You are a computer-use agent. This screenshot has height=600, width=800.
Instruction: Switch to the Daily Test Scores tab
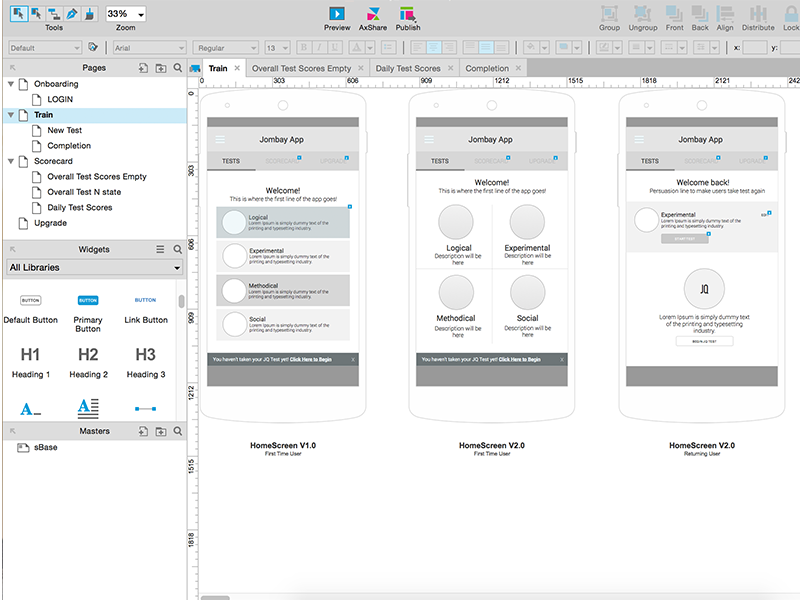coord(407,68)
